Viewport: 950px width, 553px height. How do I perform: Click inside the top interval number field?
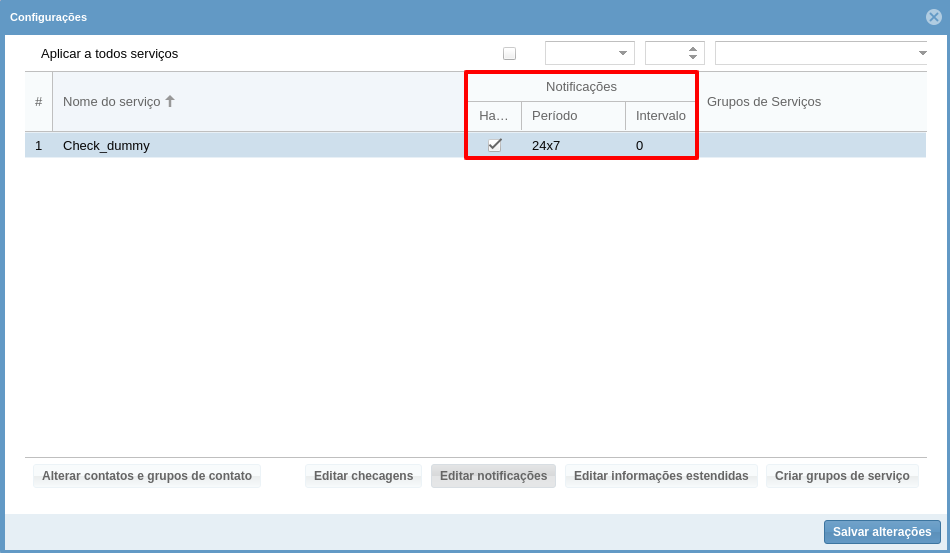pyautogui.click(x=665, y=53)
